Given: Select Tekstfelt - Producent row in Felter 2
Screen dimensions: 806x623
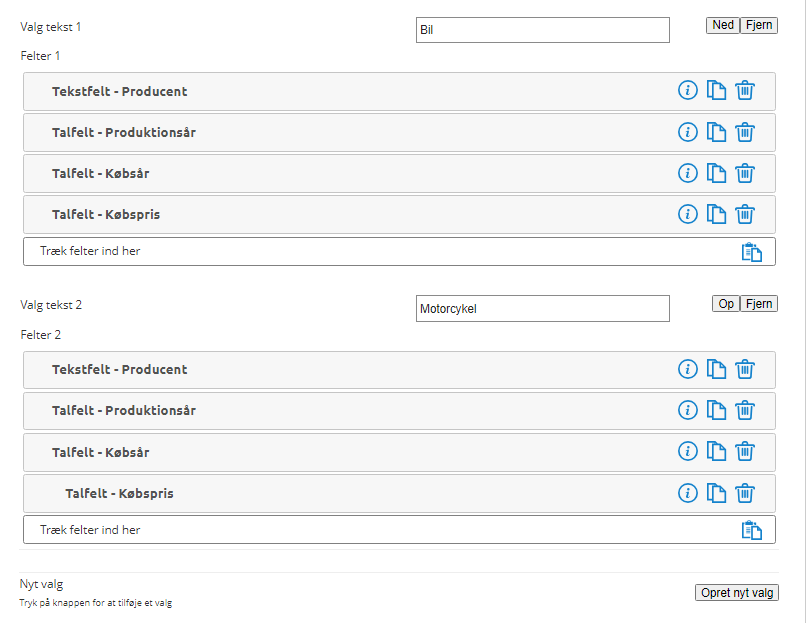Looking at the screenshot, I should [x=399, y=370].
